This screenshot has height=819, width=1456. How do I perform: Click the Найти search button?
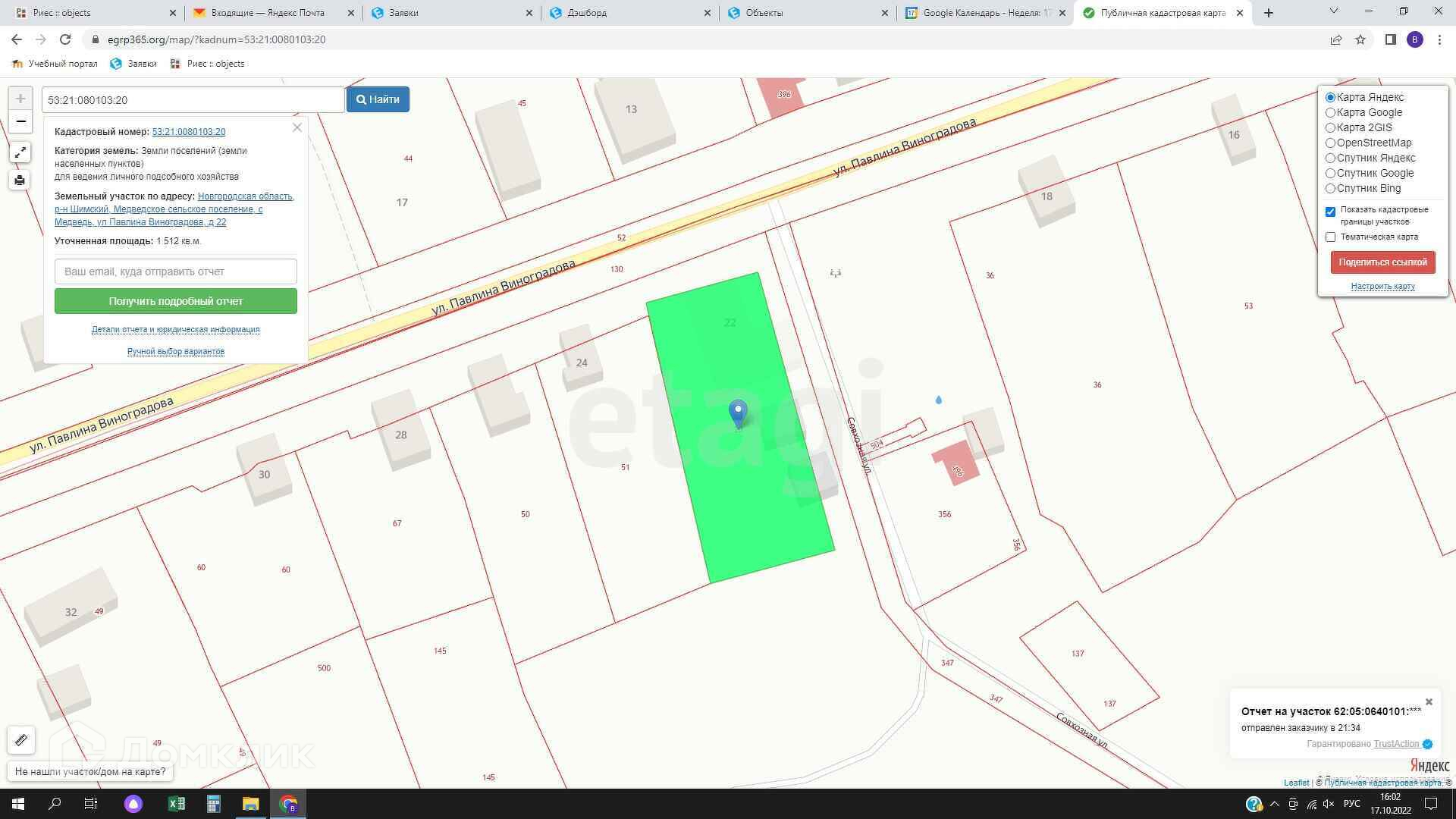[378, 99]
